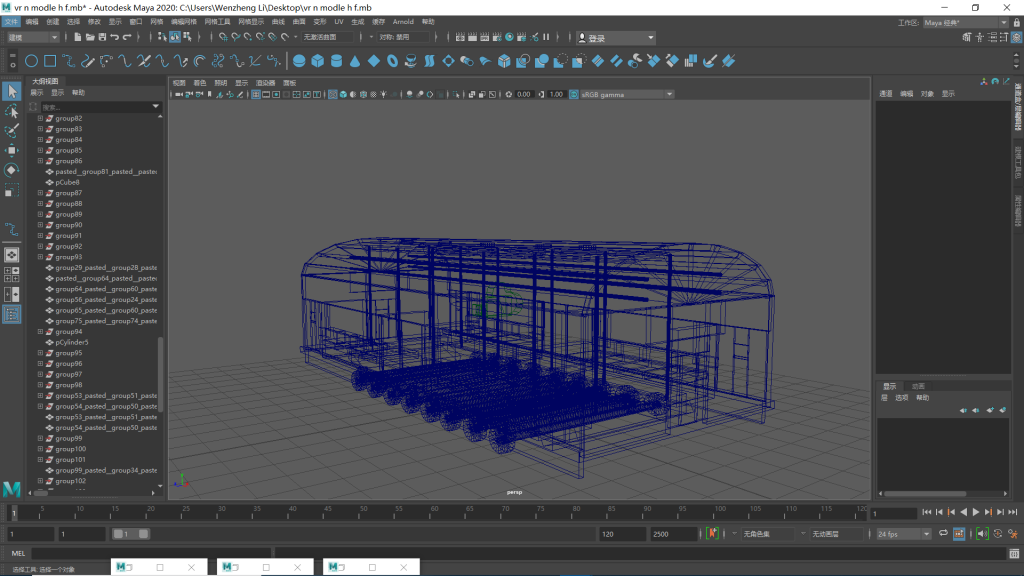The height and width of the screenshot is (576, 1024).
Task: Toggle the viewport grid display button
Action: 256,95
